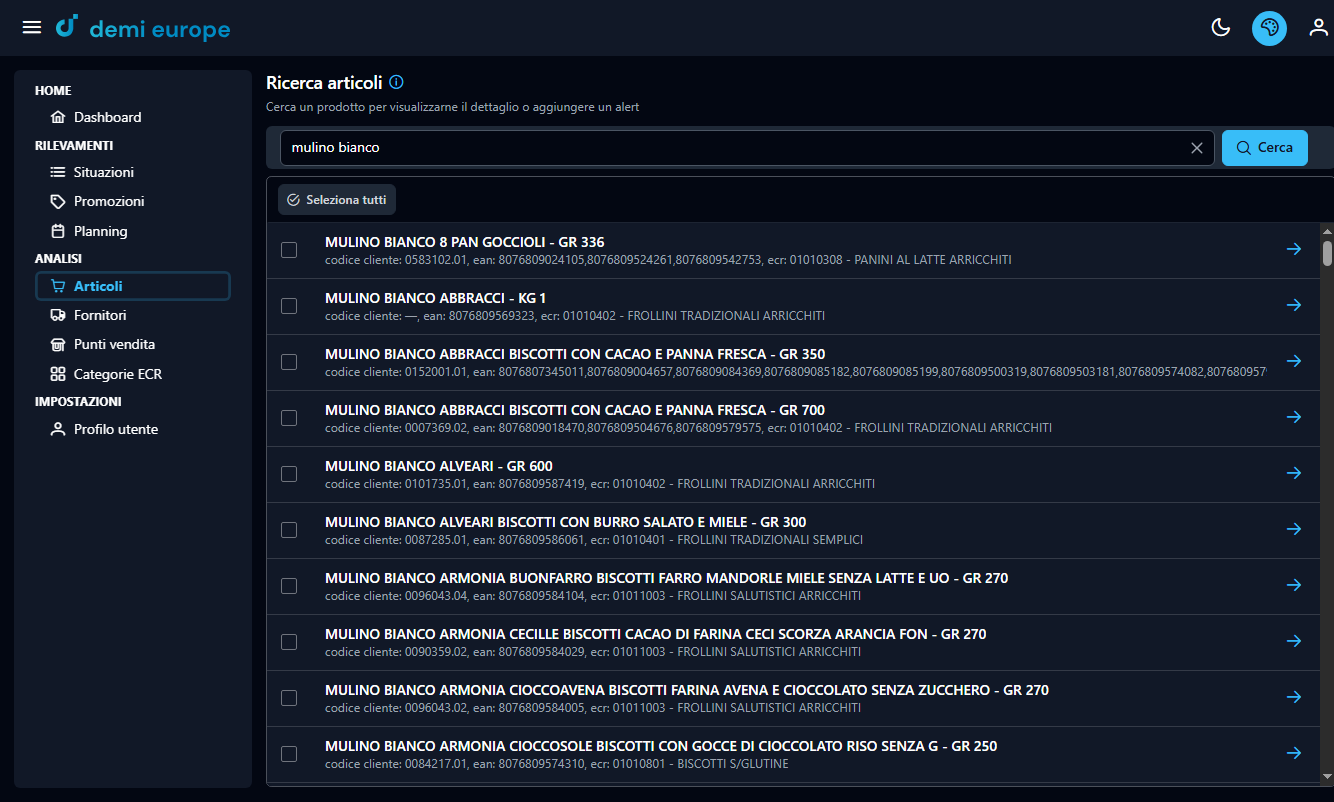Open arrow for ARMONIA CIOCCOAVENA GR 270

point(1294,697)
